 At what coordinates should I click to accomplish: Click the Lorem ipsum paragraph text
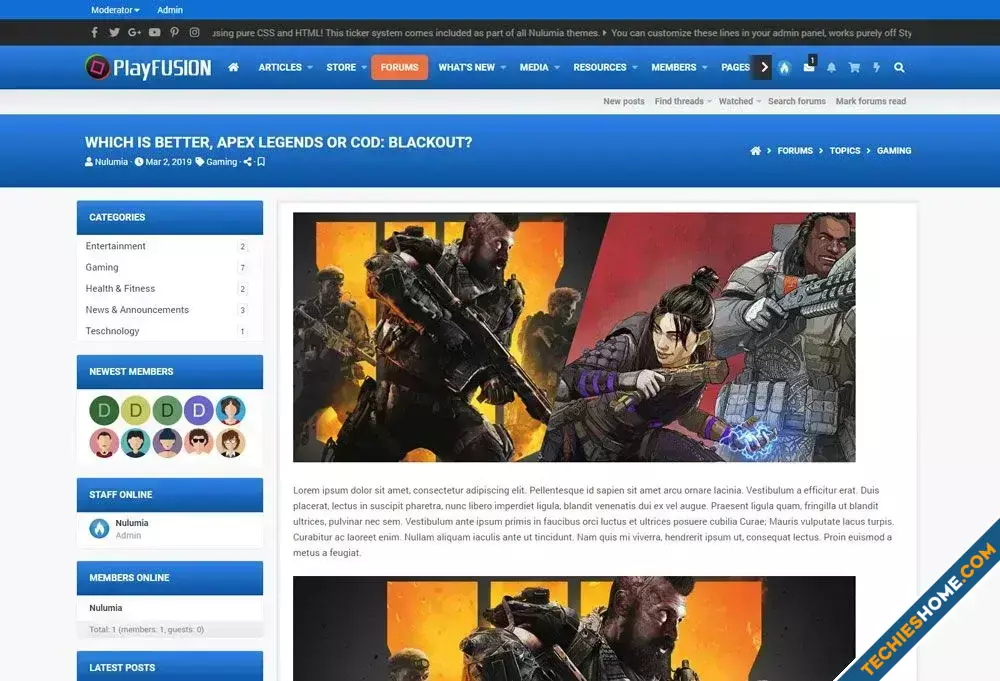point(593,522)
